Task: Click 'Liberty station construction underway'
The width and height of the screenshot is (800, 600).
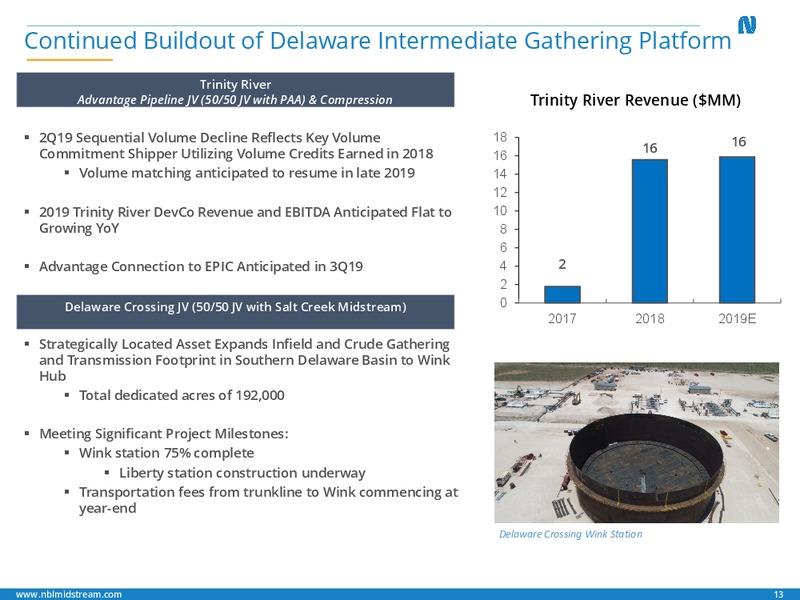Action: [x=242, y=473]
